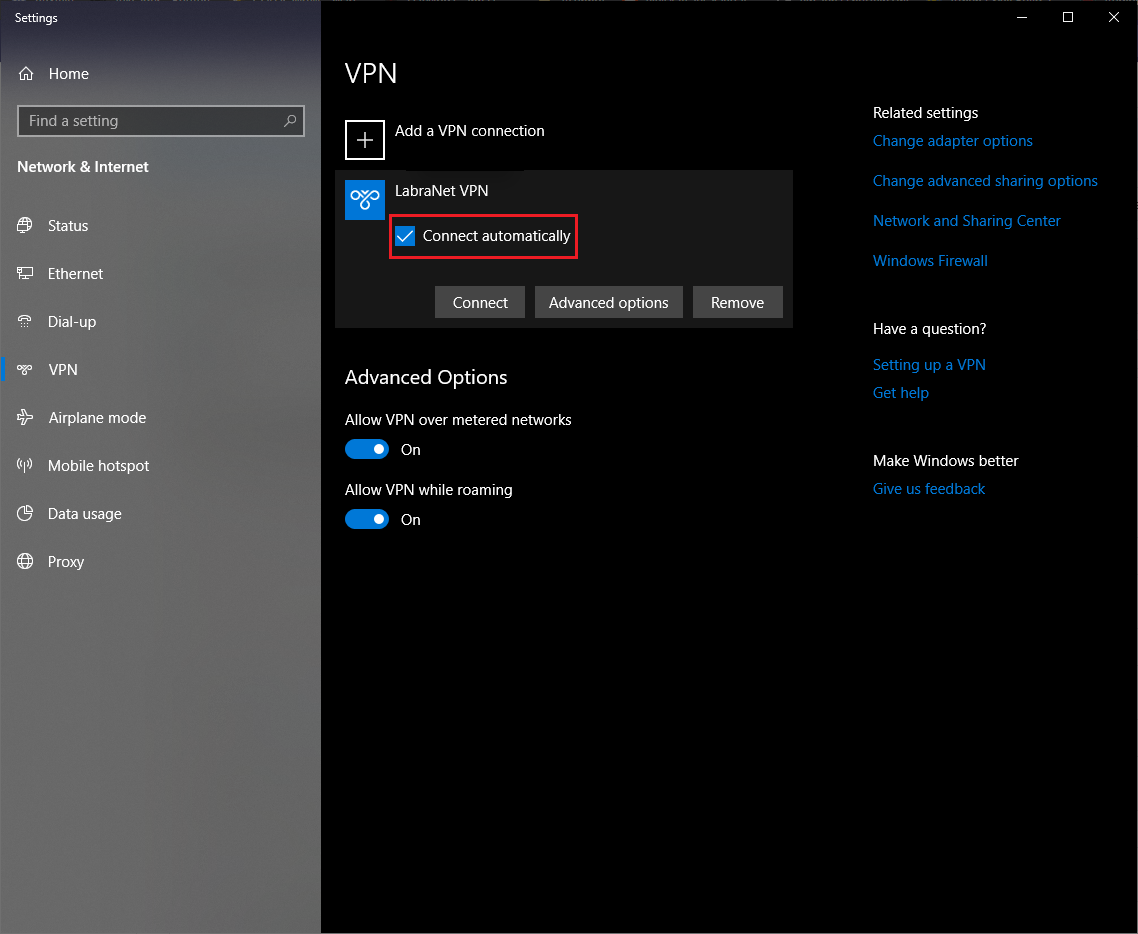This screenshot has width=1138, height=934.
Task: Click the search magnifier icon
Action: [x=290, y=121]
